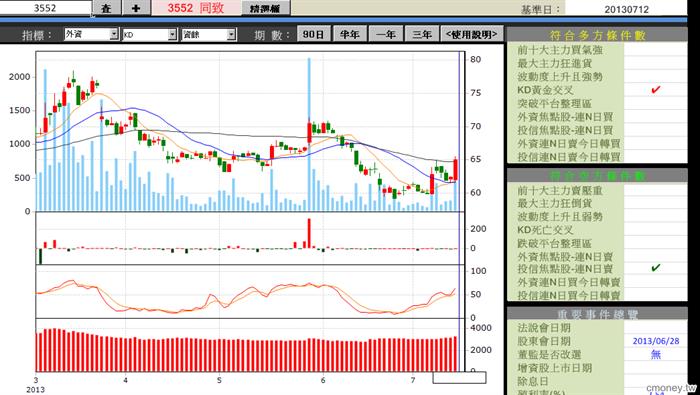This screenshot has height=395, width=700.
Task: Click the 投信連N日買今日轉賣 row
Action: [597, 295]
